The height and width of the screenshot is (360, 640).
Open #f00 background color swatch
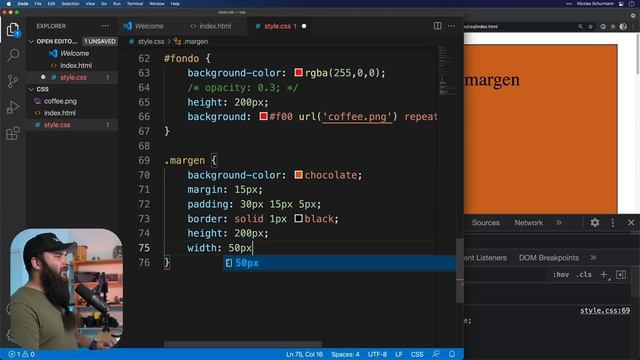tap(263, 116)
